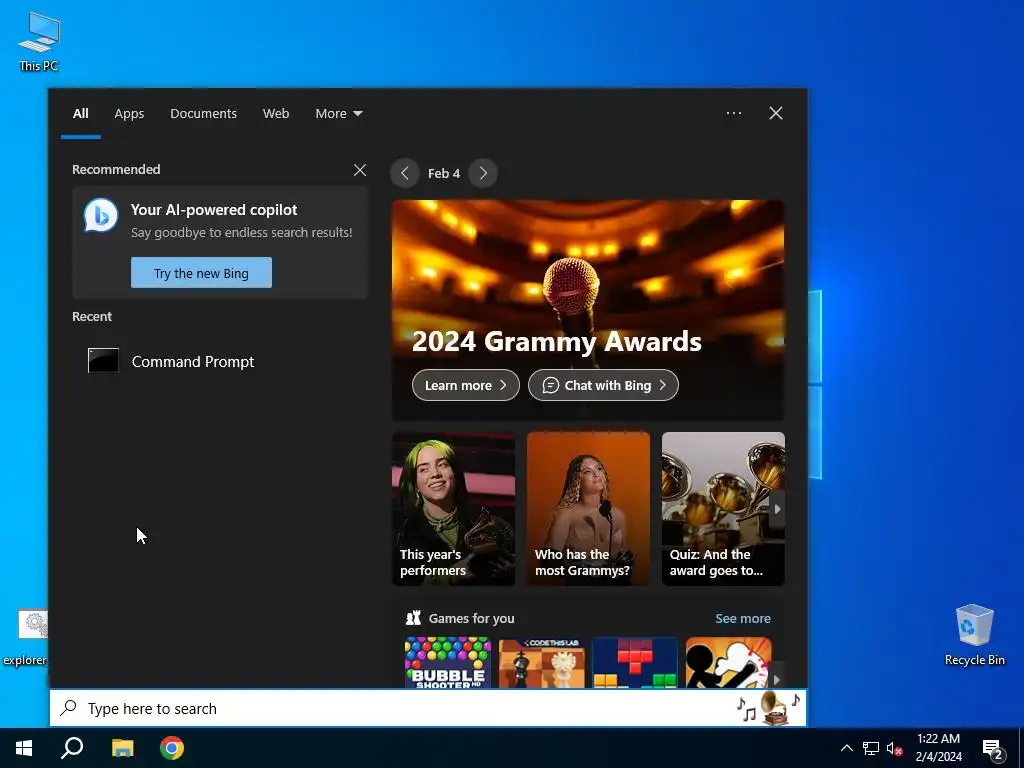Show hidden system tray icons

(846, 748)
